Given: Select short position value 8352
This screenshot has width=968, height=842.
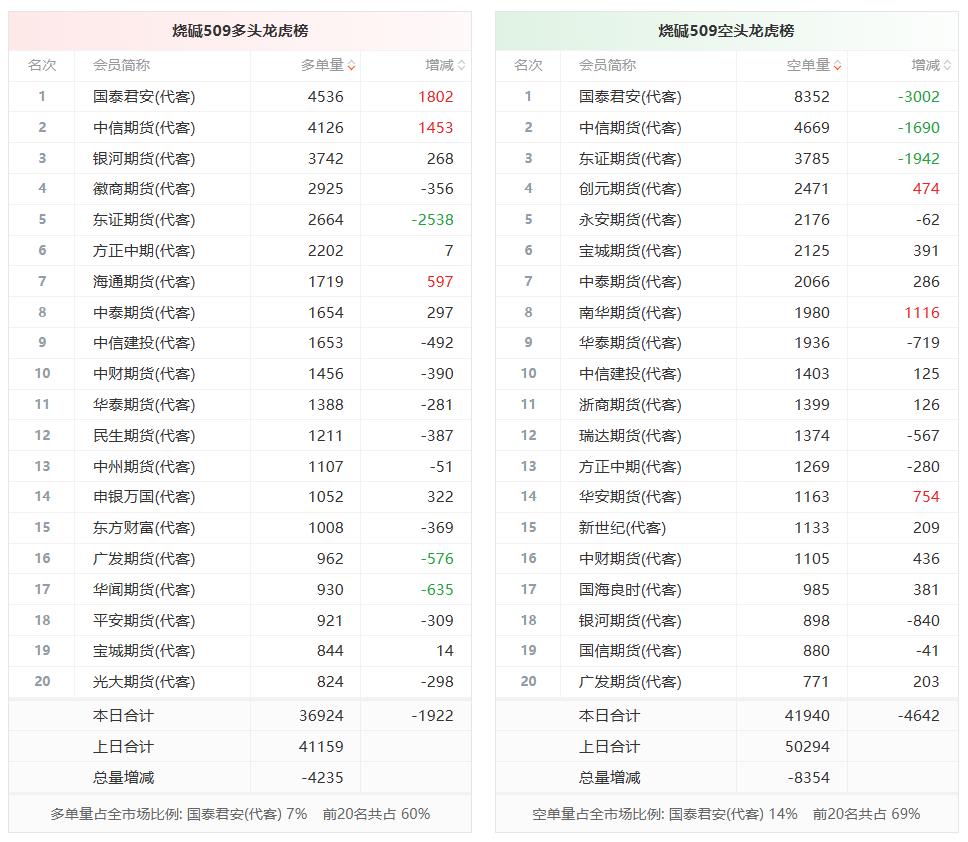Looking at the screenshot, I should (812, 97).
